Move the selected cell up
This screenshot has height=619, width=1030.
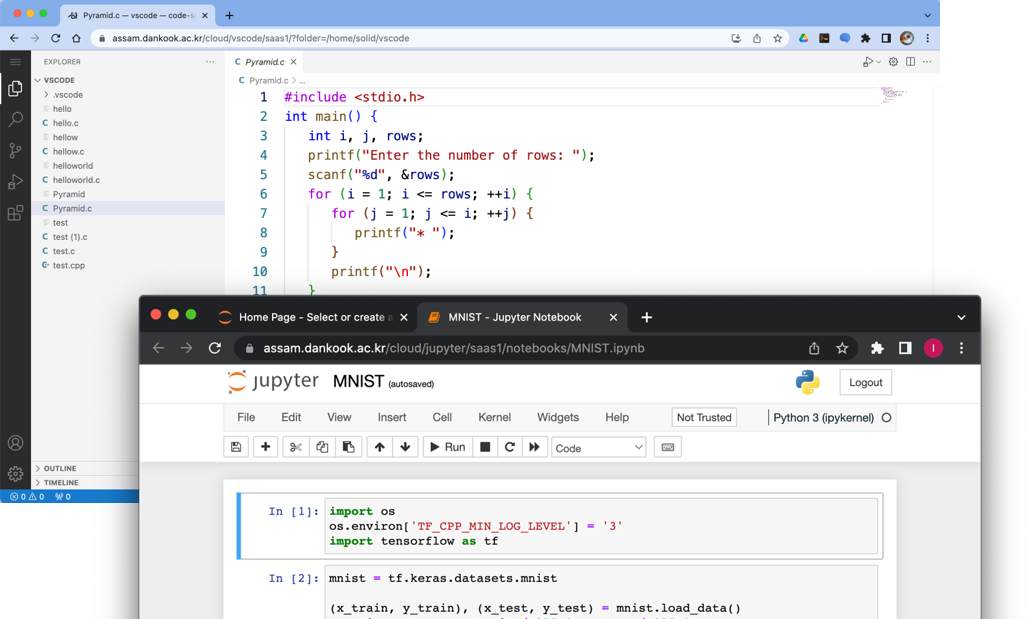pyautogui.click(x=380, y=447)
